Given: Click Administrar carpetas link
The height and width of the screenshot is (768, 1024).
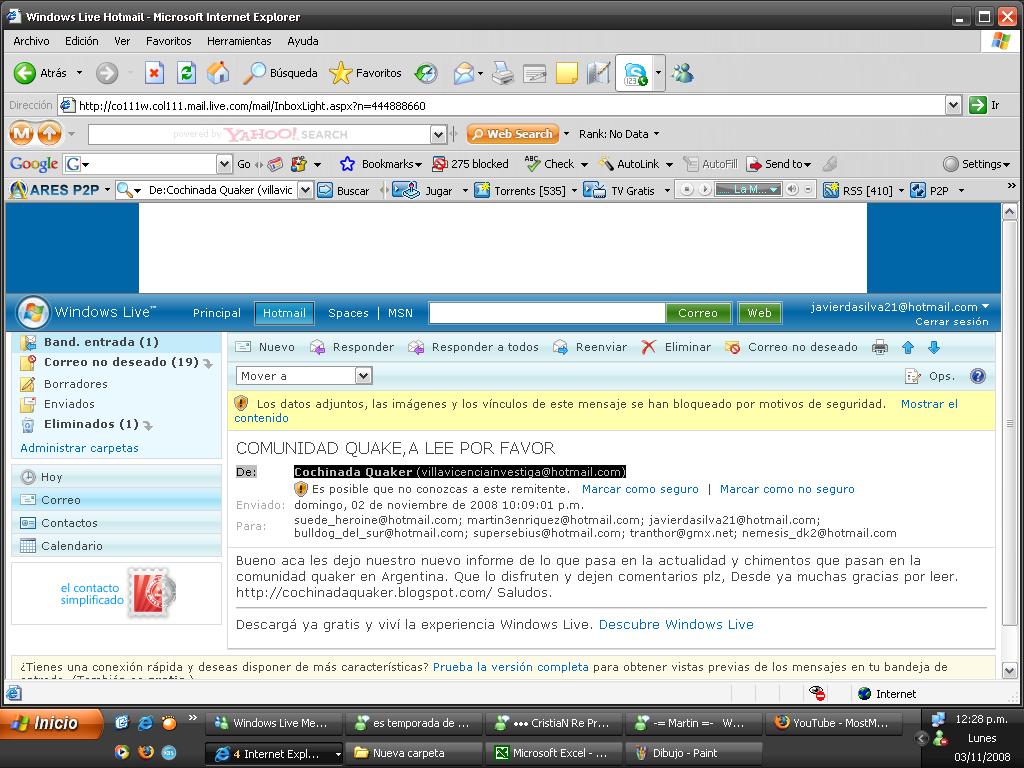Looking at the screenshot, I should point(80,448).
